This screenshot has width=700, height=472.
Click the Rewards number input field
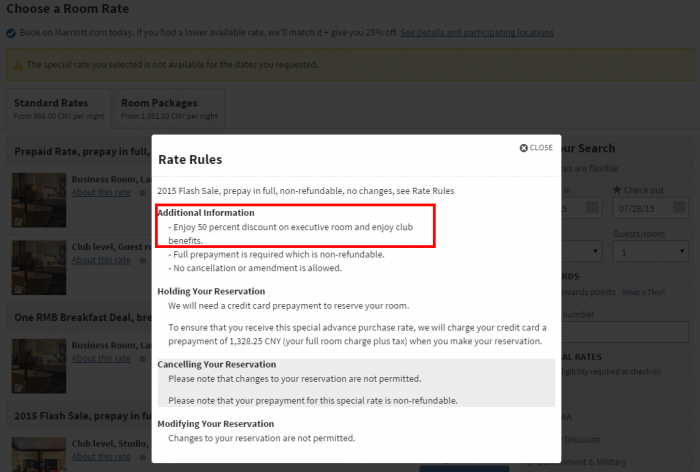pyautogui.click(x=625, y=332)
